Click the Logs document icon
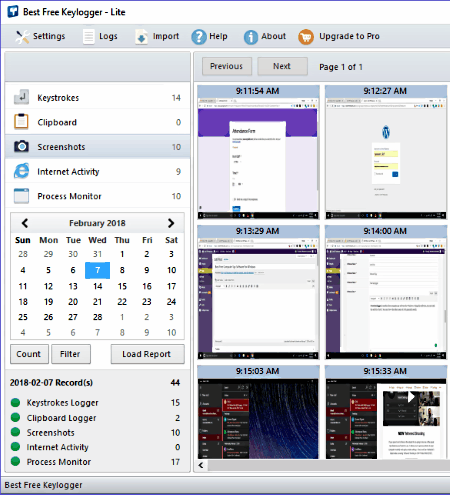The width and height of the screenshot is (450, 495). coord(89,37)
